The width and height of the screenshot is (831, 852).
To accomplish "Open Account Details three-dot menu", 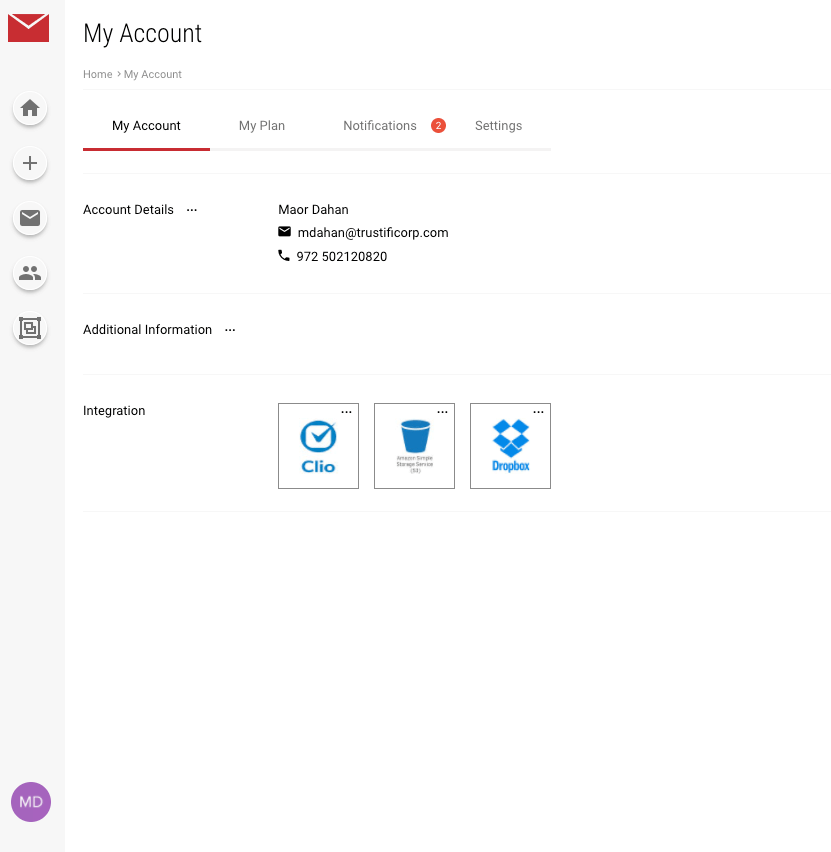I will [x=192, y=210].
